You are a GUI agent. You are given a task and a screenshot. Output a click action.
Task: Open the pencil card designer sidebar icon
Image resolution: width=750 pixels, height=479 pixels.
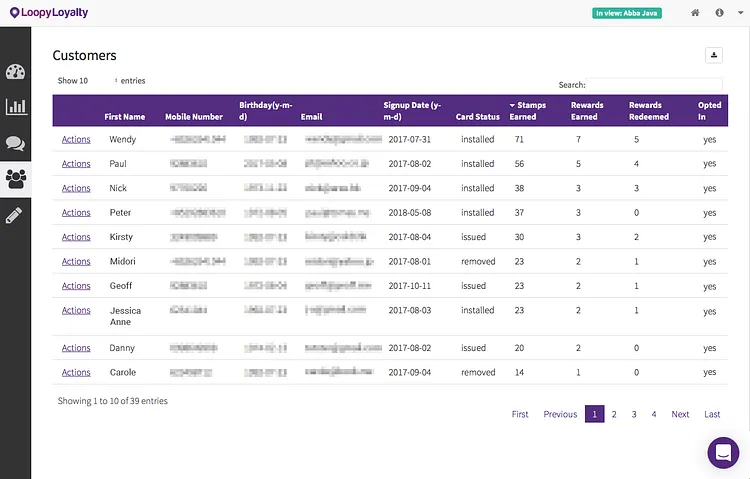[14, 215]
